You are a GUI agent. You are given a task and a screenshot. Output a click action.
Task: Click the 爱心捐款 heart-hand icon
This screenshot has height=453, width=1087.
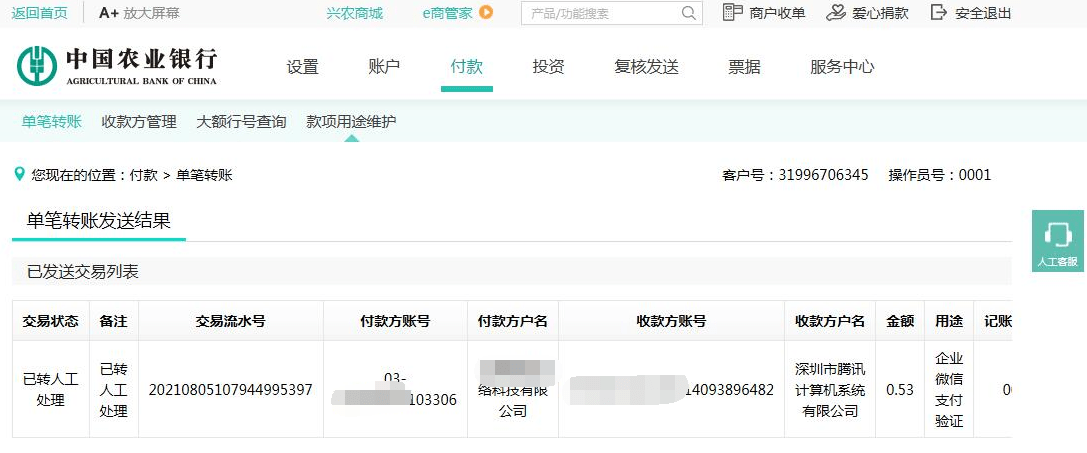pyautogui.click(x=836, y=12)
